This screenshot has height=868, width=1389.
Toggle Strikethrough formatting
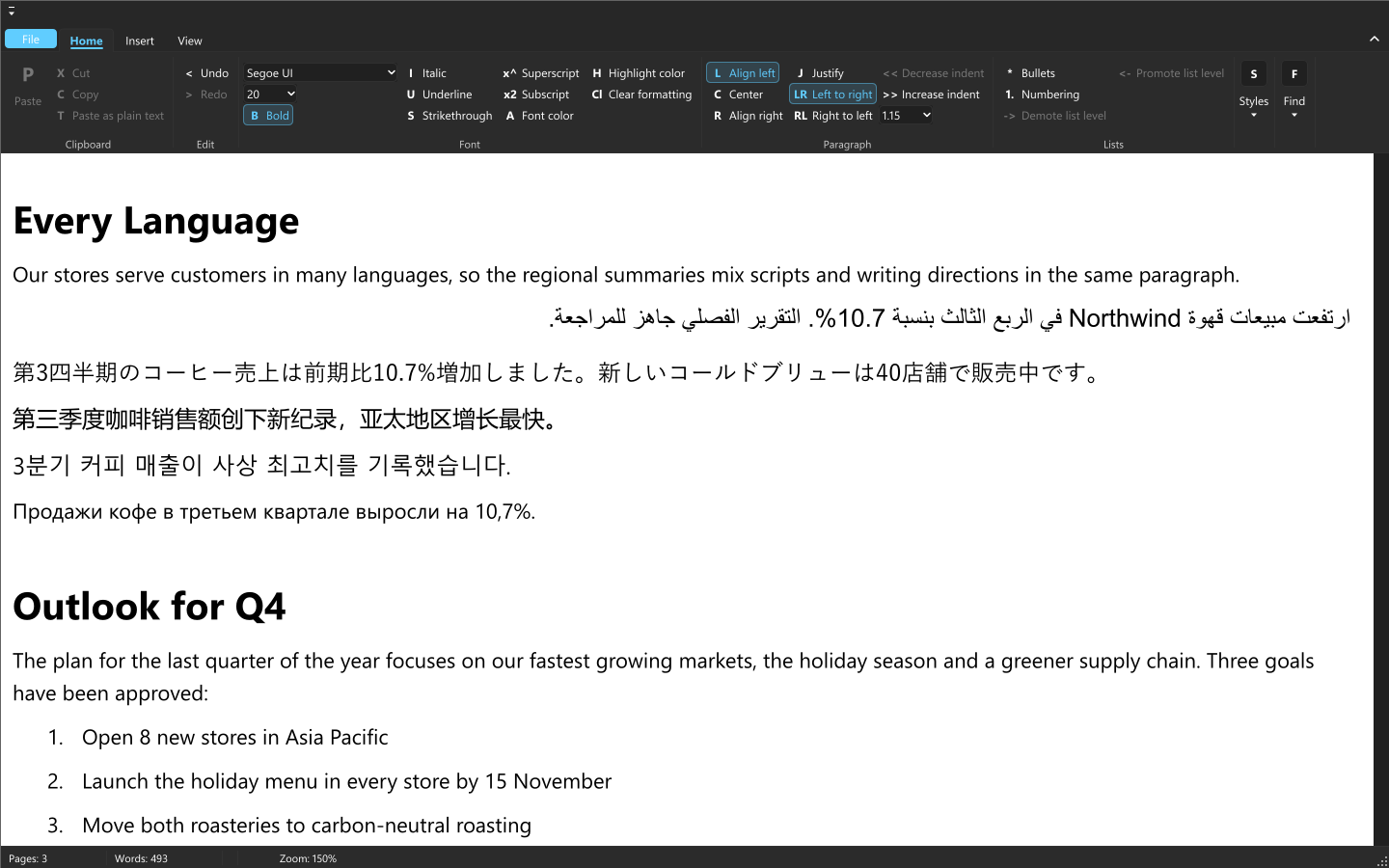(x=449, y=116)
